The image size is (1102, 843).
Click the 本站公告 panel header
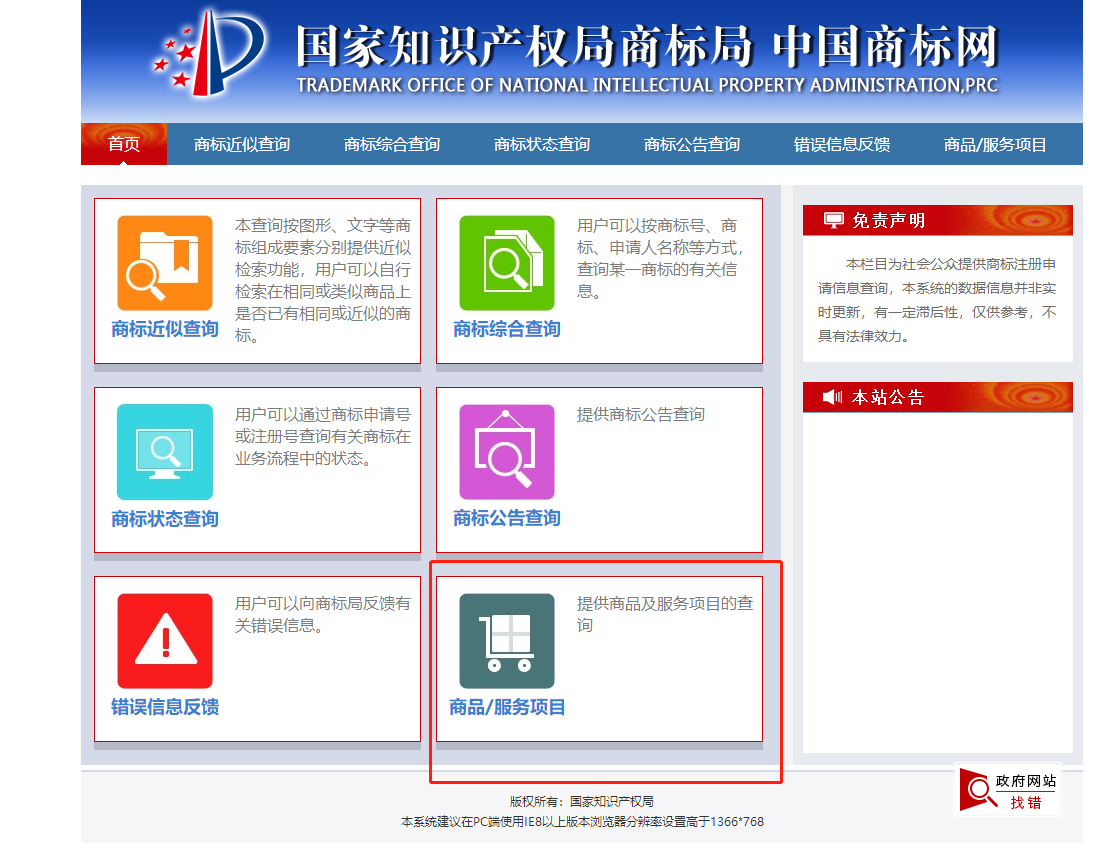pyautogui.click(x=937, y=397)
